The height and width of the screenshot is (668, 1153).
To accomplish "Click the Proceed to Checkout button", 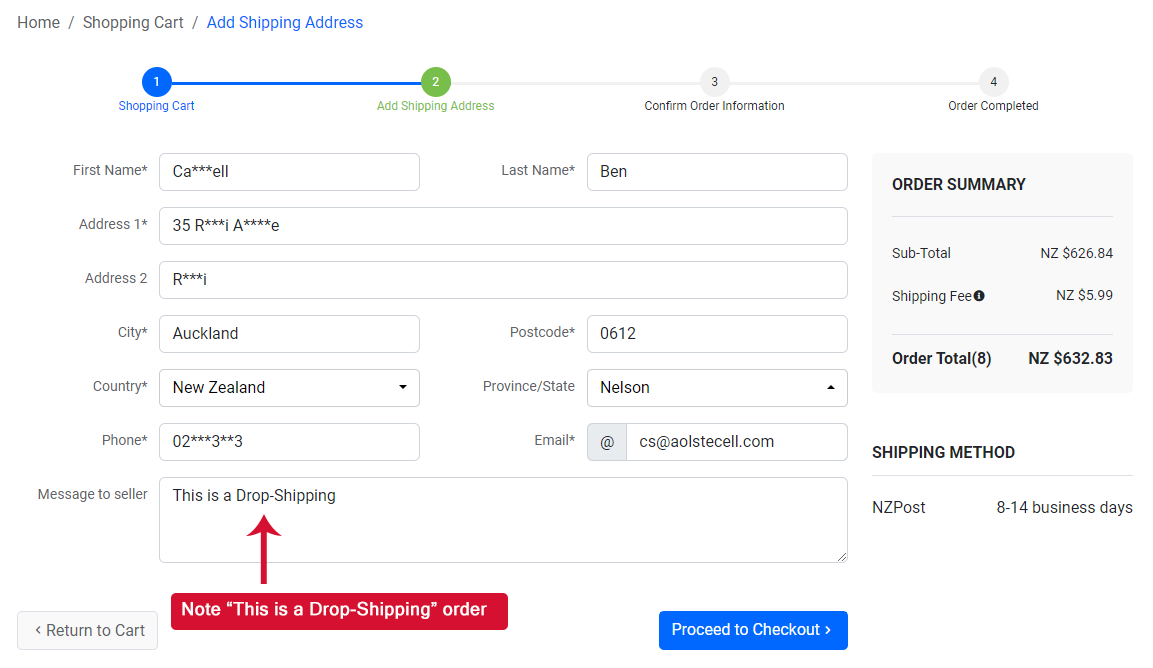I will click(753, 630).
